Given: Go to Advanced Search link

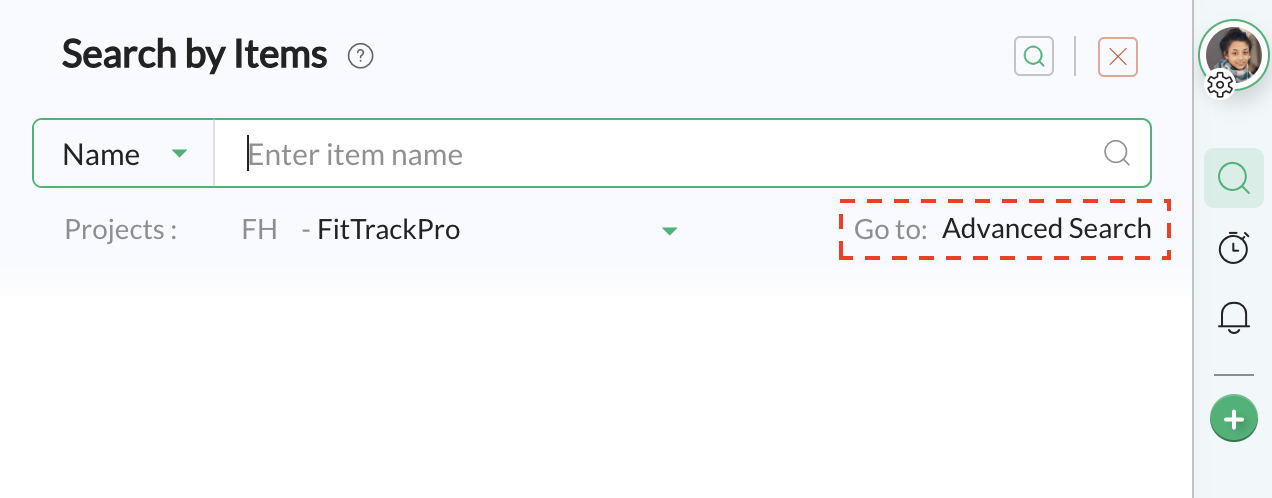Looking at the screenshot, I should pos(1047,229).
